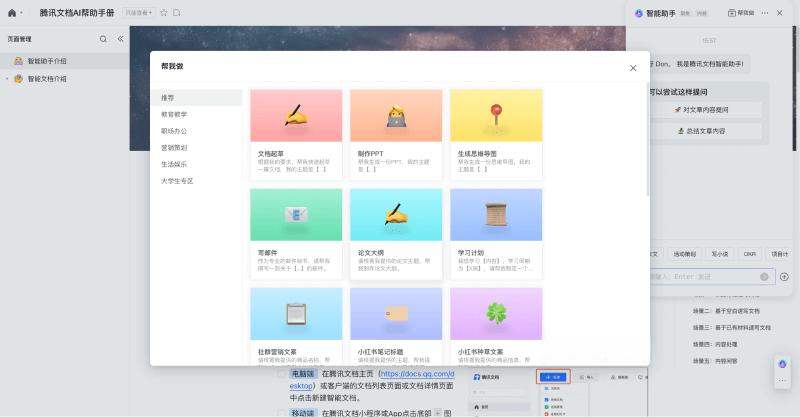Star the document with the favorite icon
The height and width of the screenshot is (417, 800).
[x=164, y=13]
